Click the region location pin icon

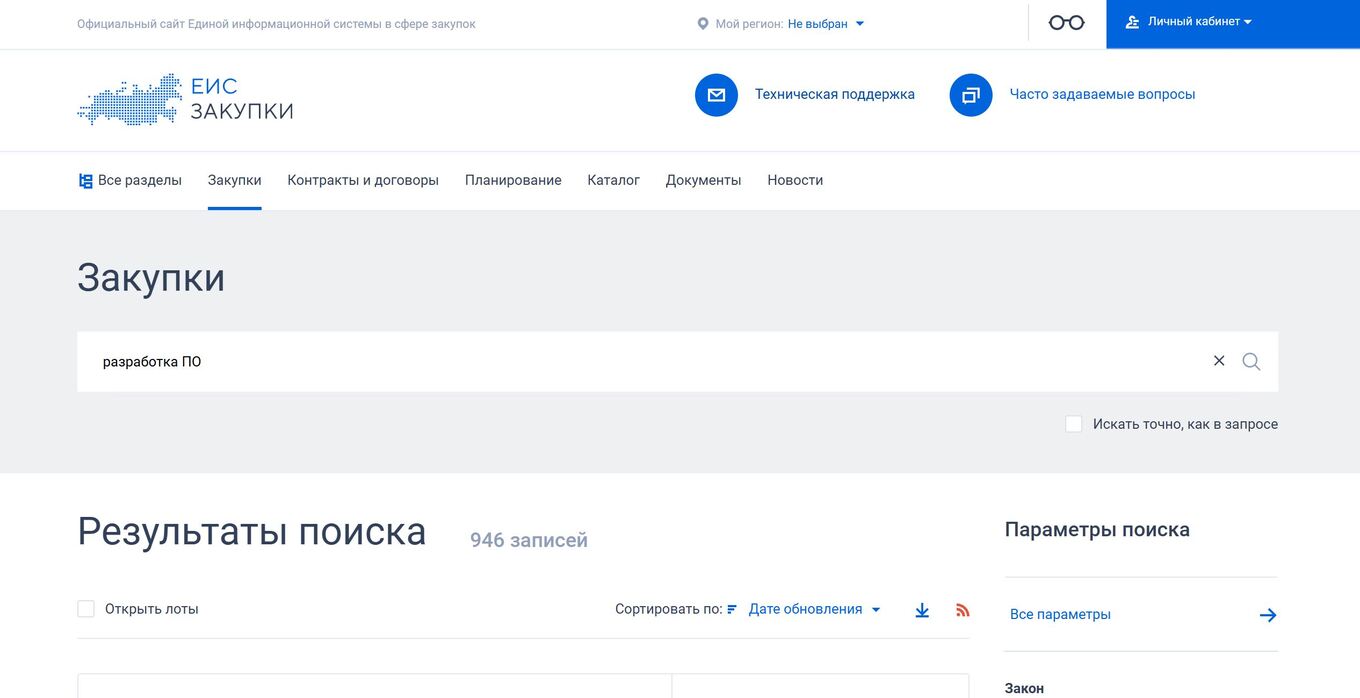coord(702,22)
